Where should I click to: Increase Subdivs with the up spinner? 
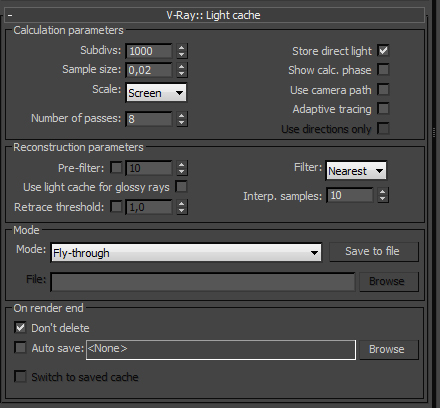tap(181, 47)
